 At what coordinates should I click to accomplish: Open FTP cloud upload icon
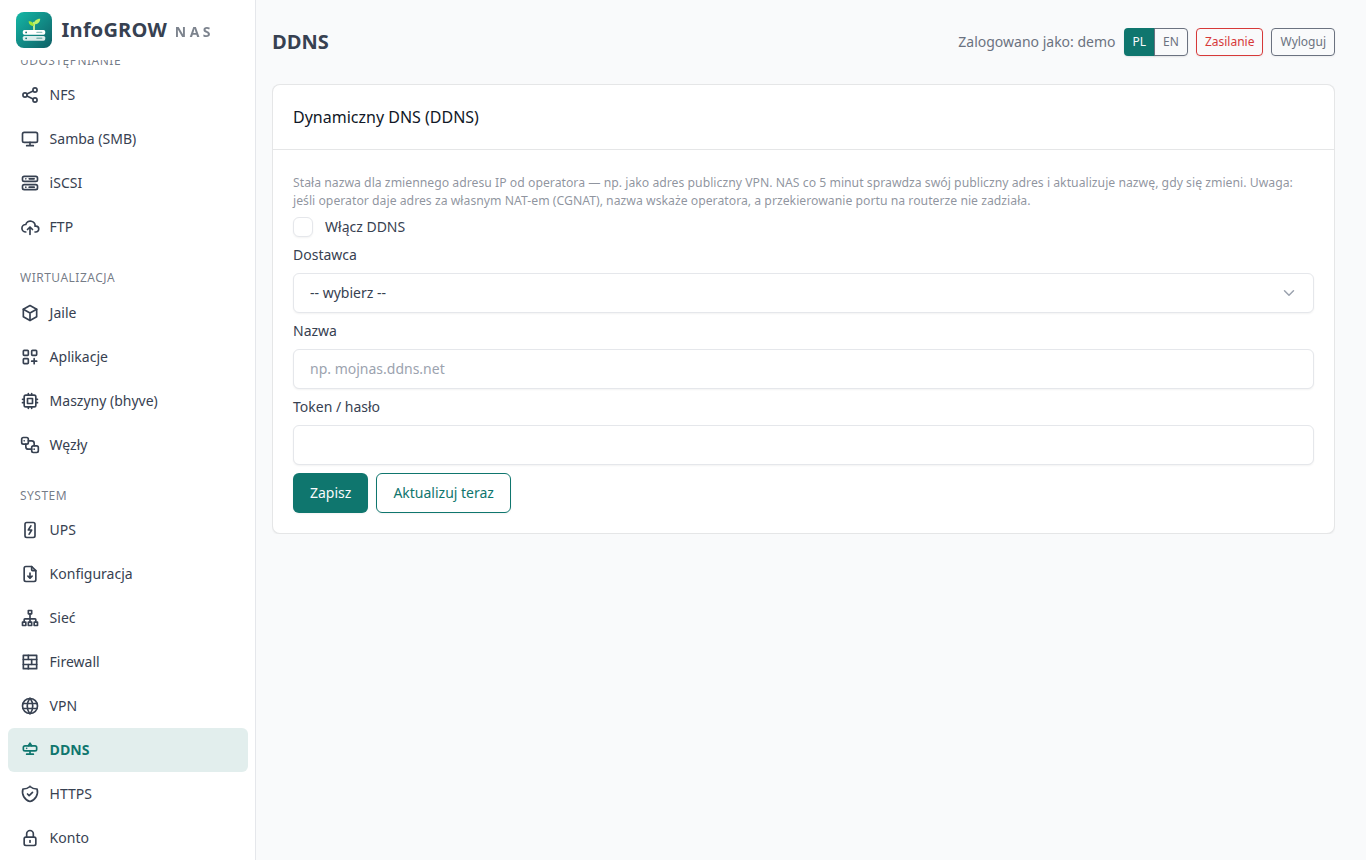pos(30,227)
